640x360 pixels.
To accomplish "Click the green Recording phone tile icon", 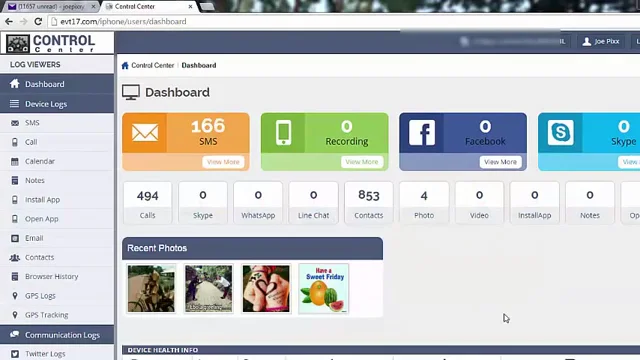I will pos(283,133).
